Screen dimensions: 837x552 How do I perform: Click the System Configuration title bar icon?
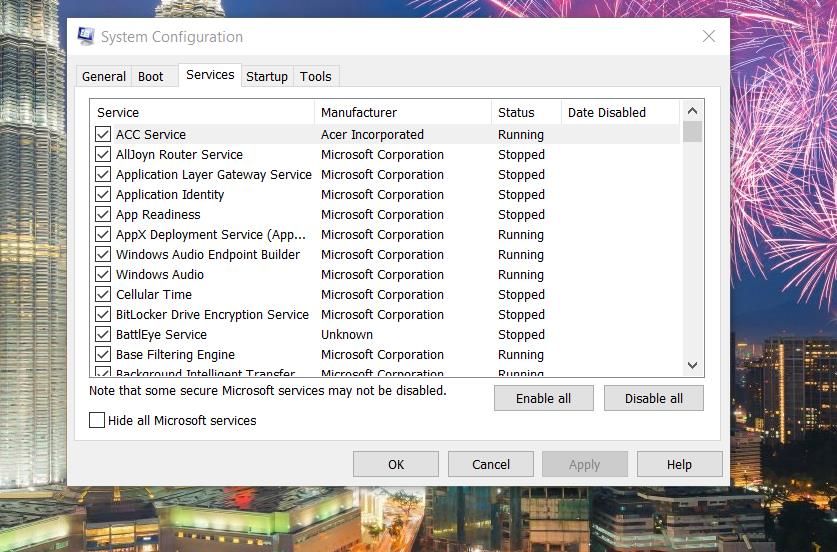point(86,37)
